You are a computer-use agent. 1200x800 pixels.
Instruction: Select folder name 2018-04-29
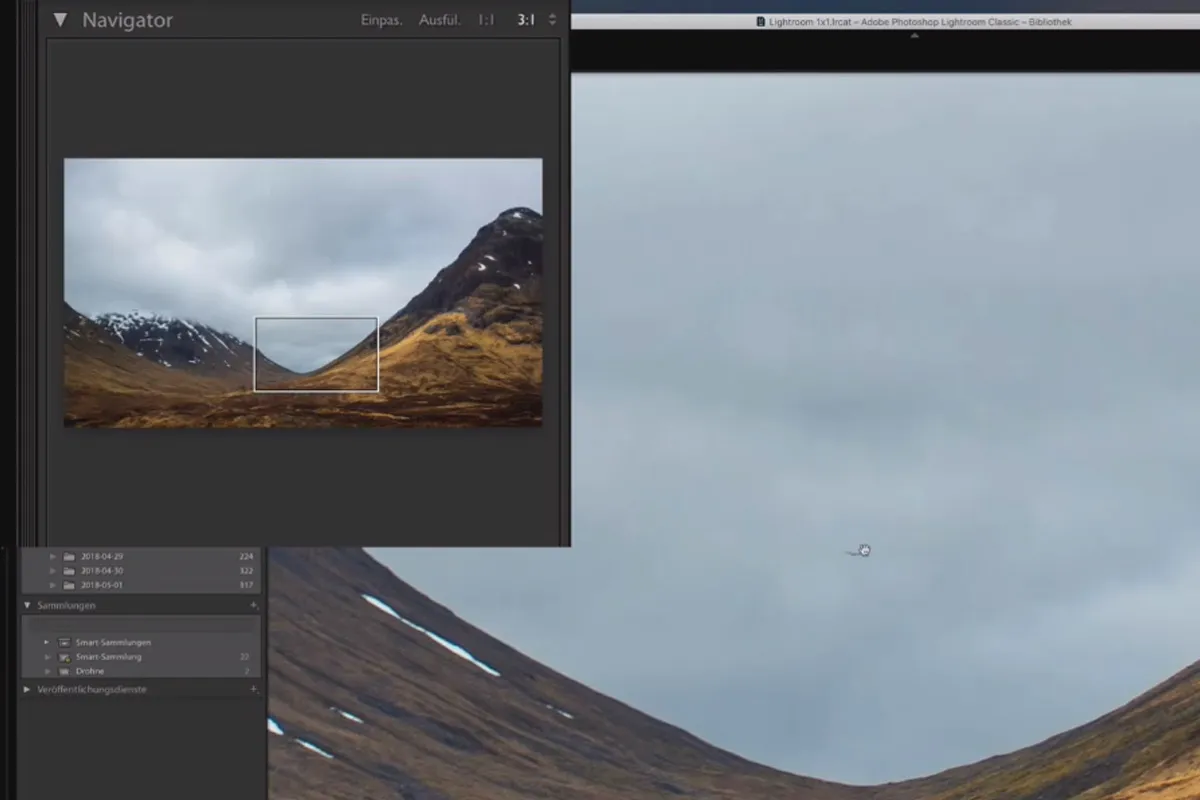coord(102,556)
